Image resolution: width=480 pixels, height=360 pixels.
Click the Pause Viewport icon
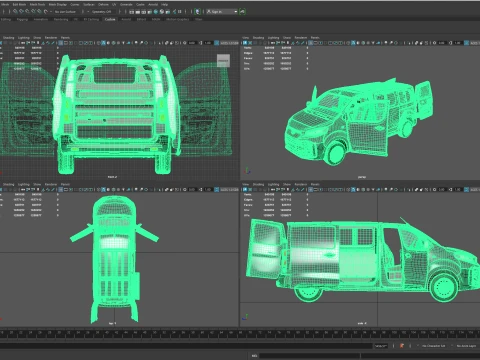[180, 12]
